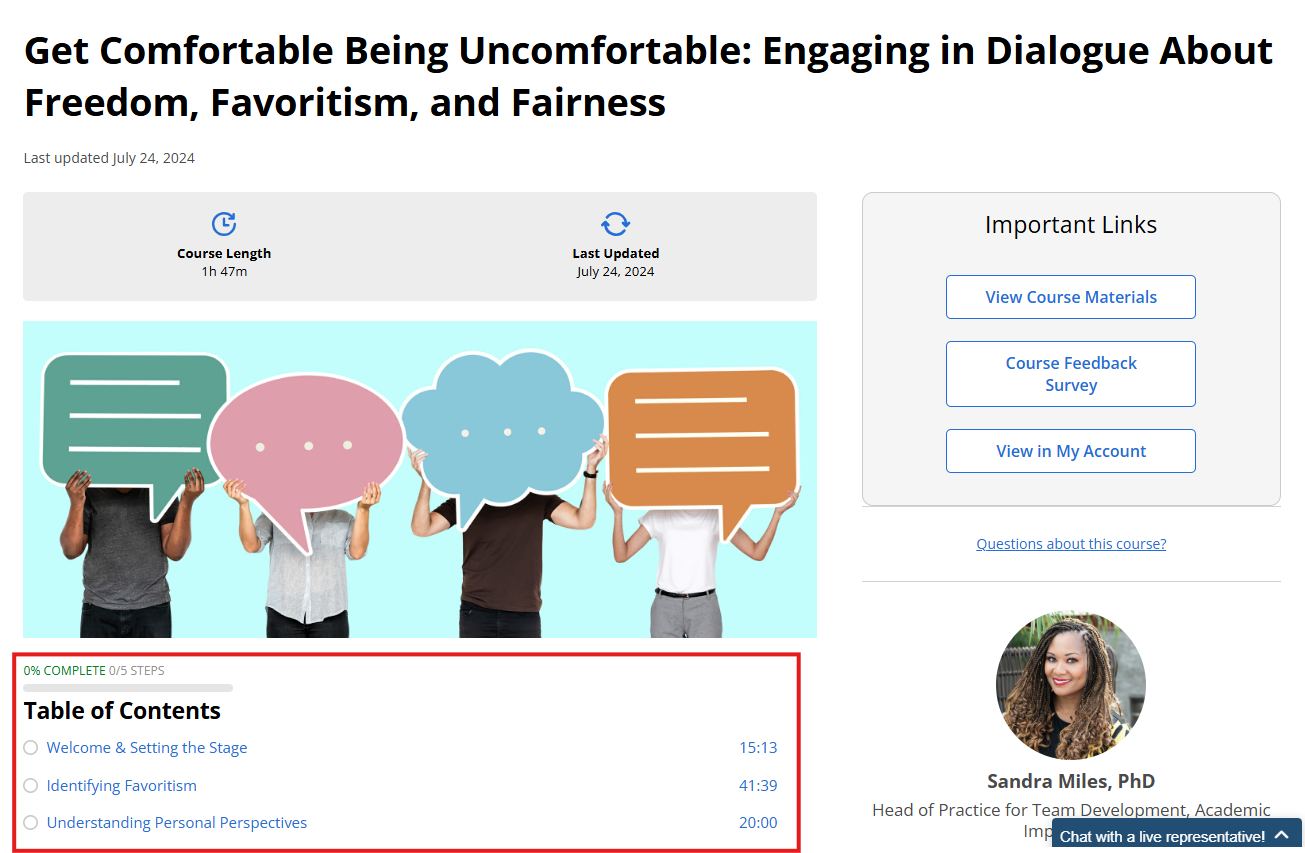This screenshot has width=1305, height=853.
Task: Open Chat with a live representative
Action: point(1162,836)
